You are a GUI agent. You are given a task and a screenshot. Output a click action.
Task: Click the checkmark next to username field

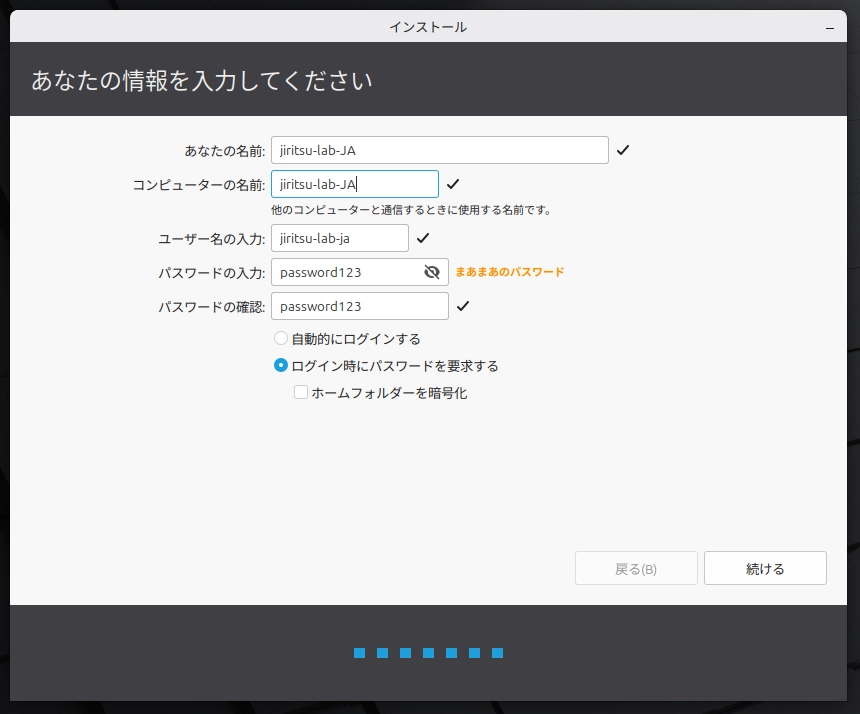coord(423,238)
